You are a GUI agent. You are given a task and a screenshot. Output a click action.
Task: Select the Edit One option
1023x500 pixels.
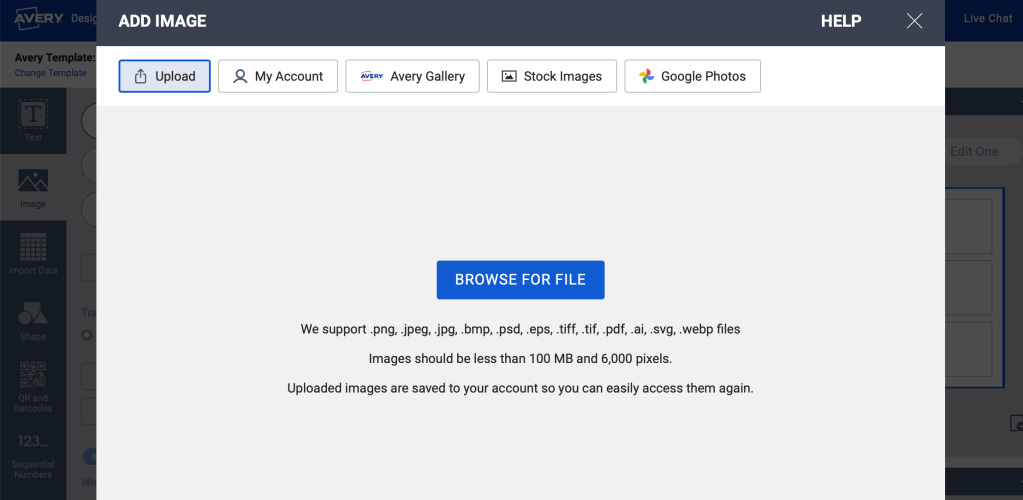pos(973,151)
